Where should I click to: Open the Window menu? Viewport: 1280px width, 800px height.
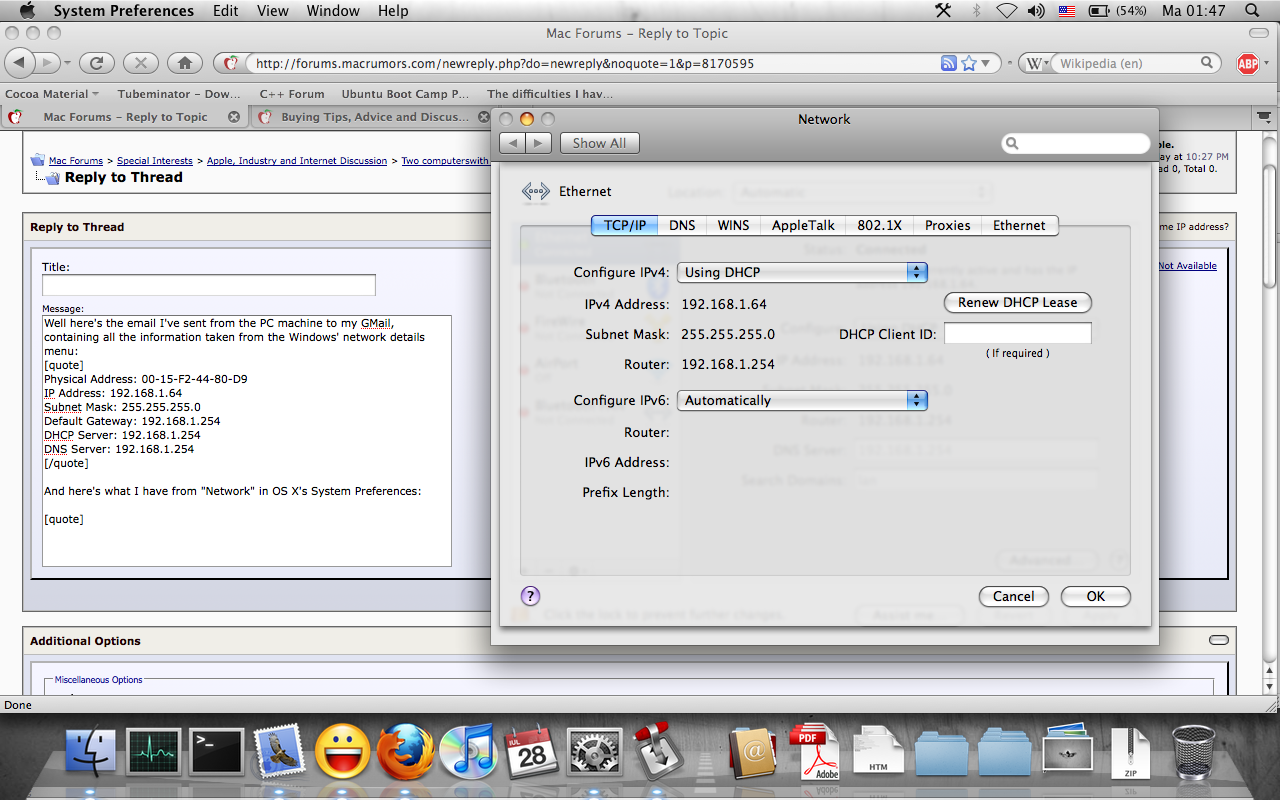(x=333, y=11)
